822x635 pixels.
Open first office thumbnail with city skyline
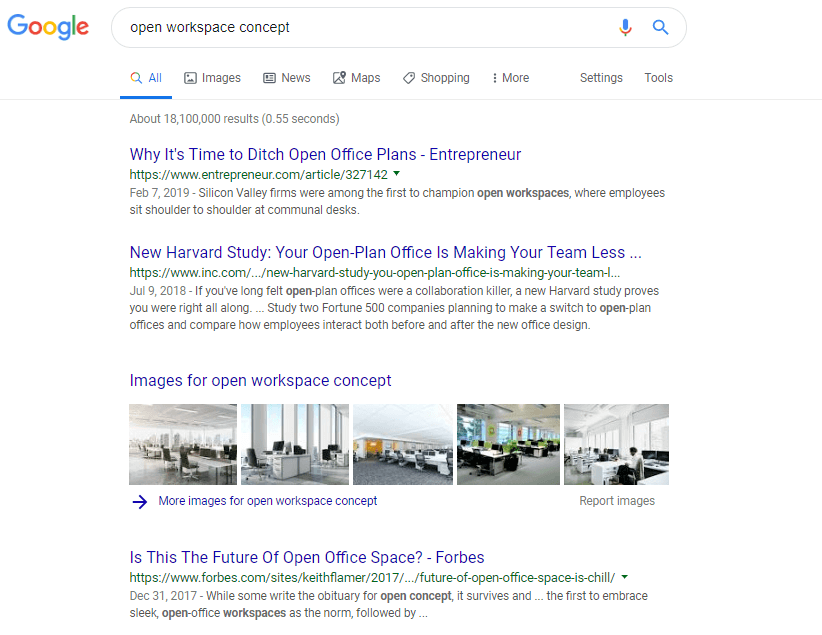coord(183,444)
